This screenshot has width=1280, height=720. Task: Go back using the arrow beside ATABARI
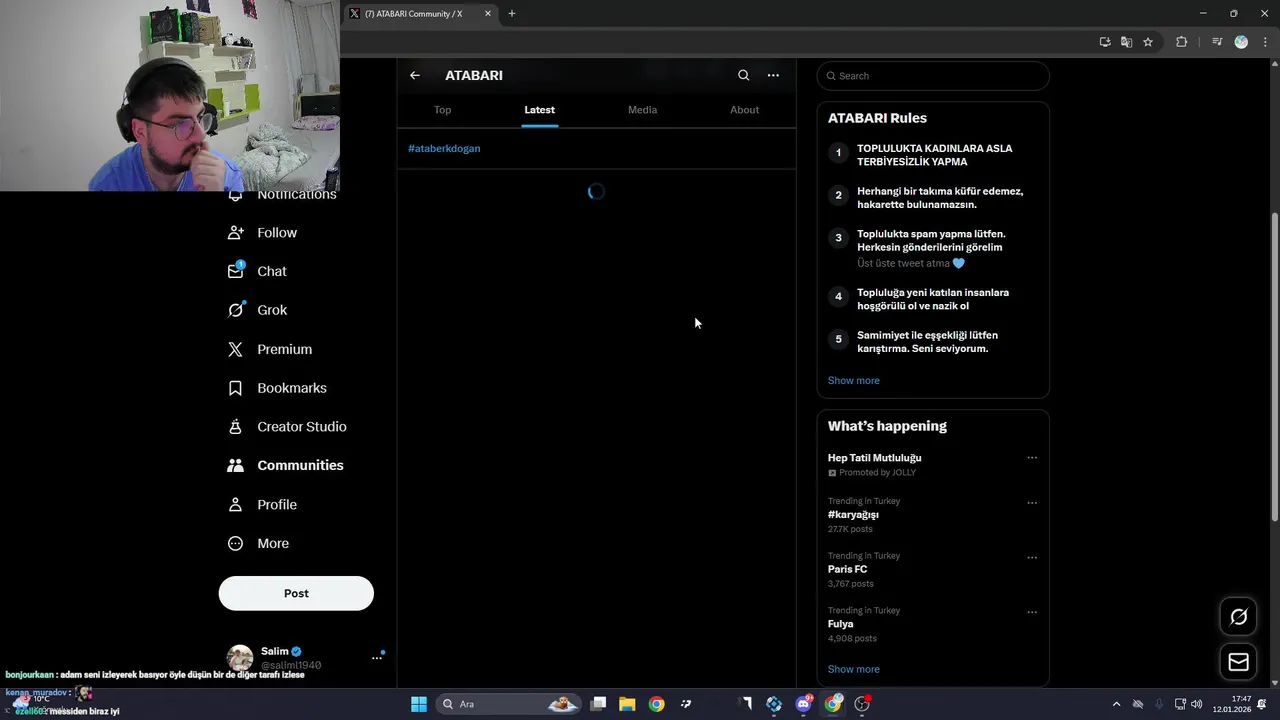415,75
